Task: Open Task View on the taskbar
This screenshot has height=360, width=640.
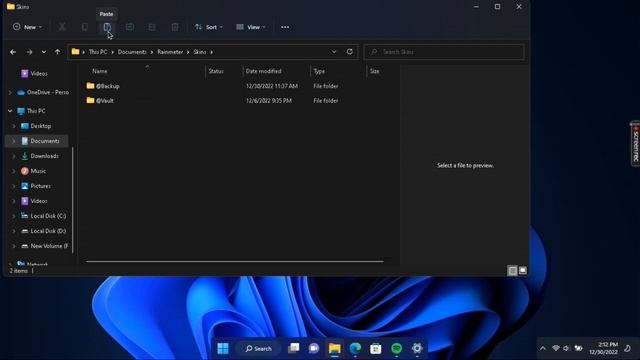Action: click(293, 349)
